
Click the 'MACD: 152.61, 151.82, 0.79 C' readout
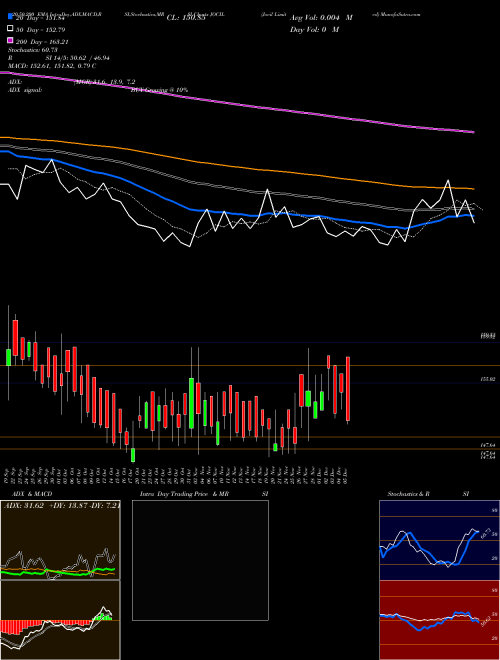click(52, 66)
